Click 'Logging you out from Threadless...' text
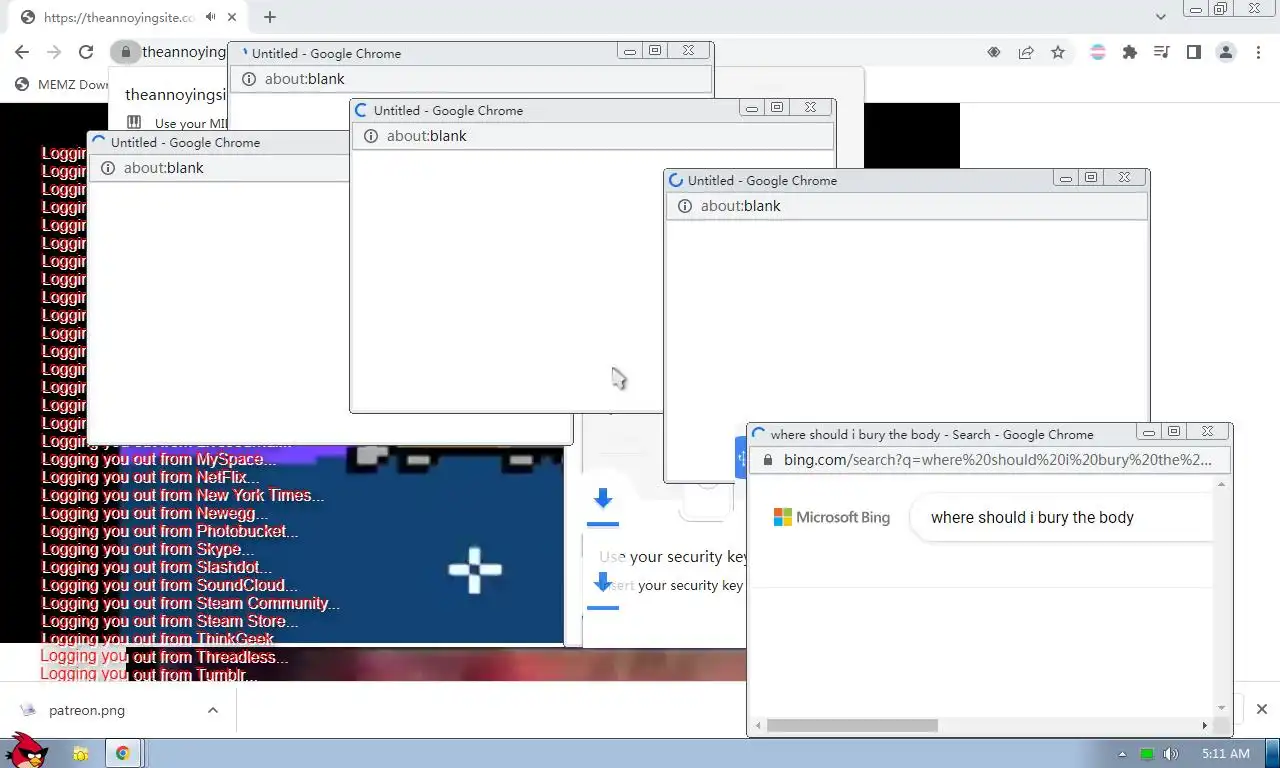Image resolution: width=1280 pixels, height=768 pixels. 165,657
